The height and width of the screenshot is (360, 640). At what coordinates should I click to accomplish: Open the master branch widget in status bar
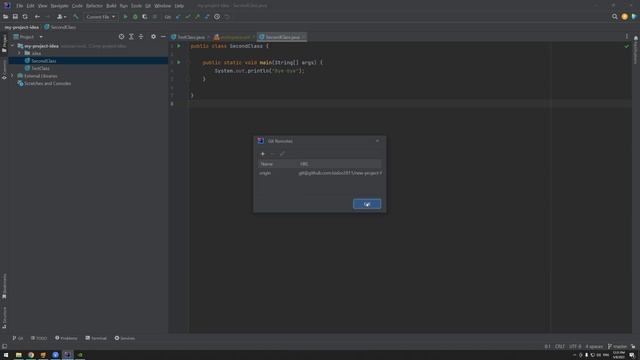[x=617, y=347]
